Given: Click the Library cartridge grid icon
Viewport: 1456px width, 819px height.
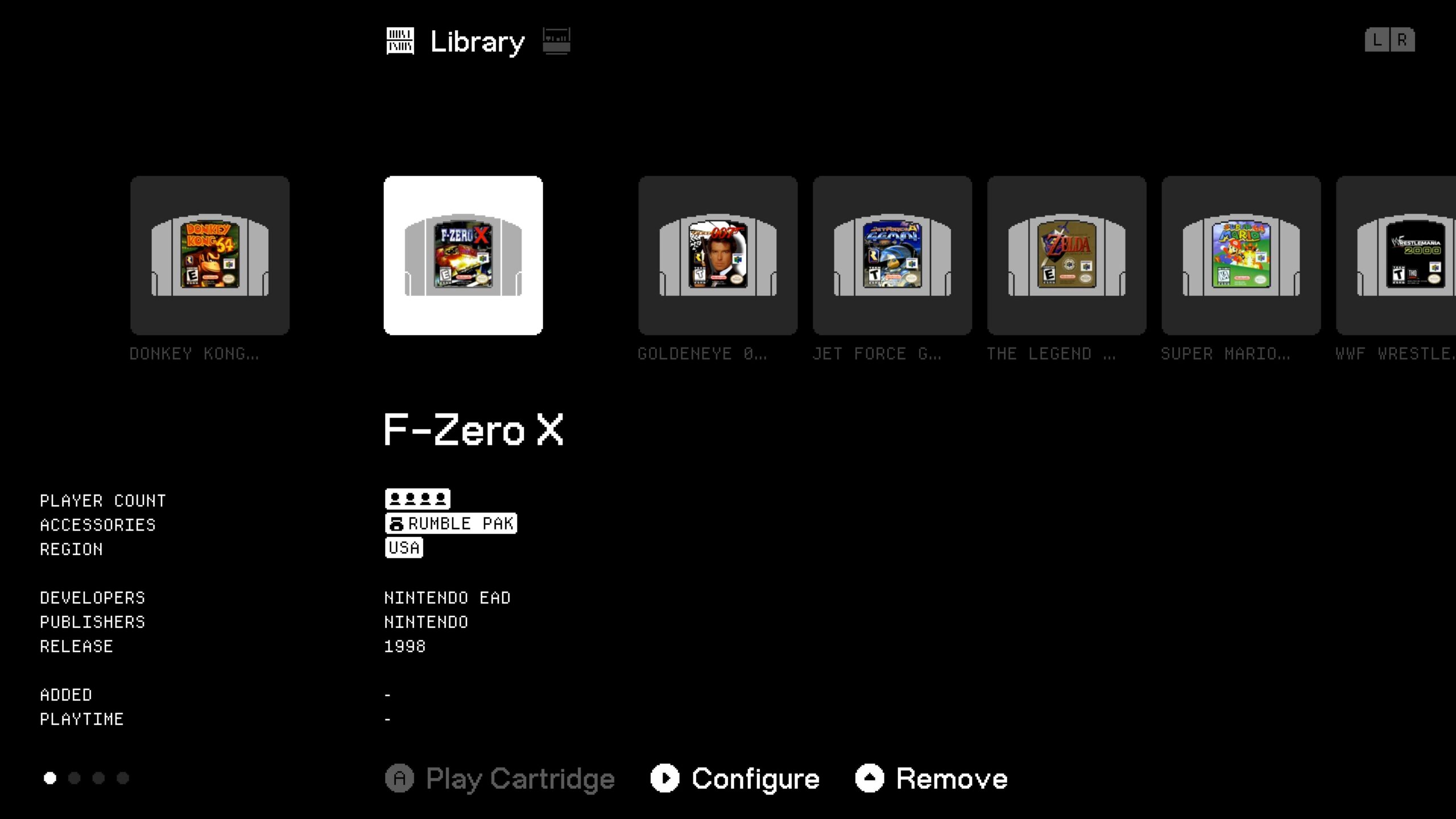Looking at the screenshot, I should coord(400,41).
